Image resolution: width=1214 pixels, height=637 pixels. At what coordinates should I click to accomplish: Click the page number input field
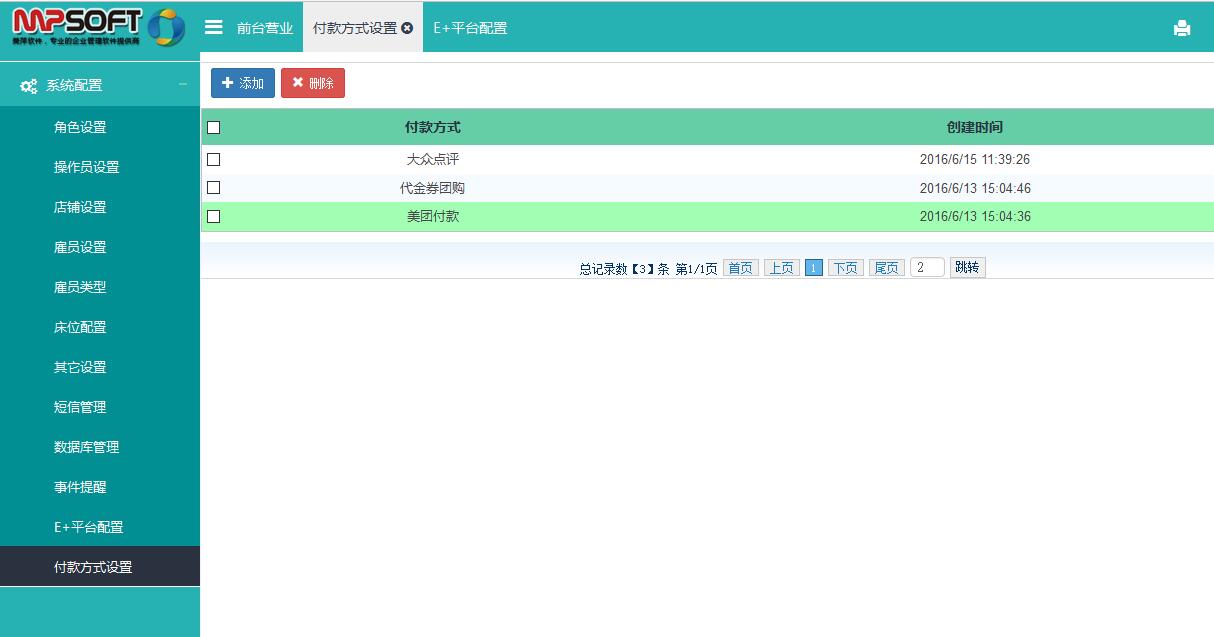(x=926, y=267)
